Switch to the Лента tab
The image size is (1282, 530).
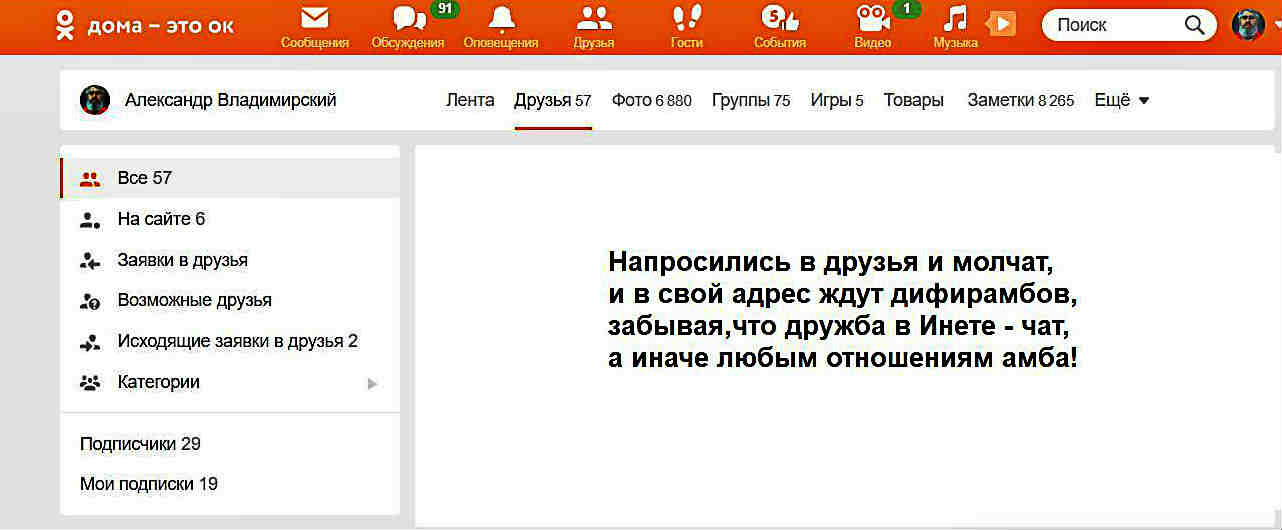470,100
